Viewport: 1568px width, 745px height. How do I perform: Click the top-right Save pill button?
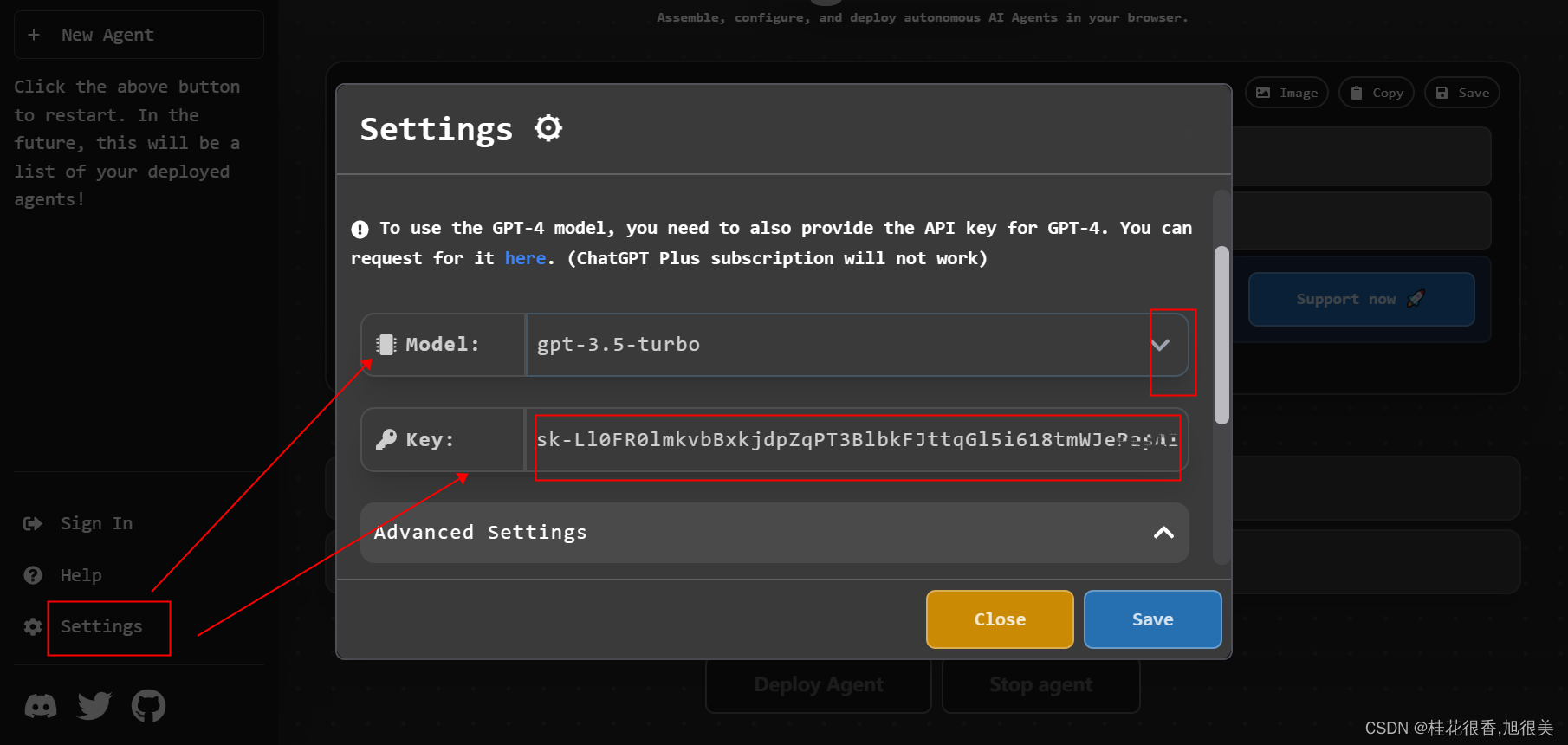point(1462,93)
